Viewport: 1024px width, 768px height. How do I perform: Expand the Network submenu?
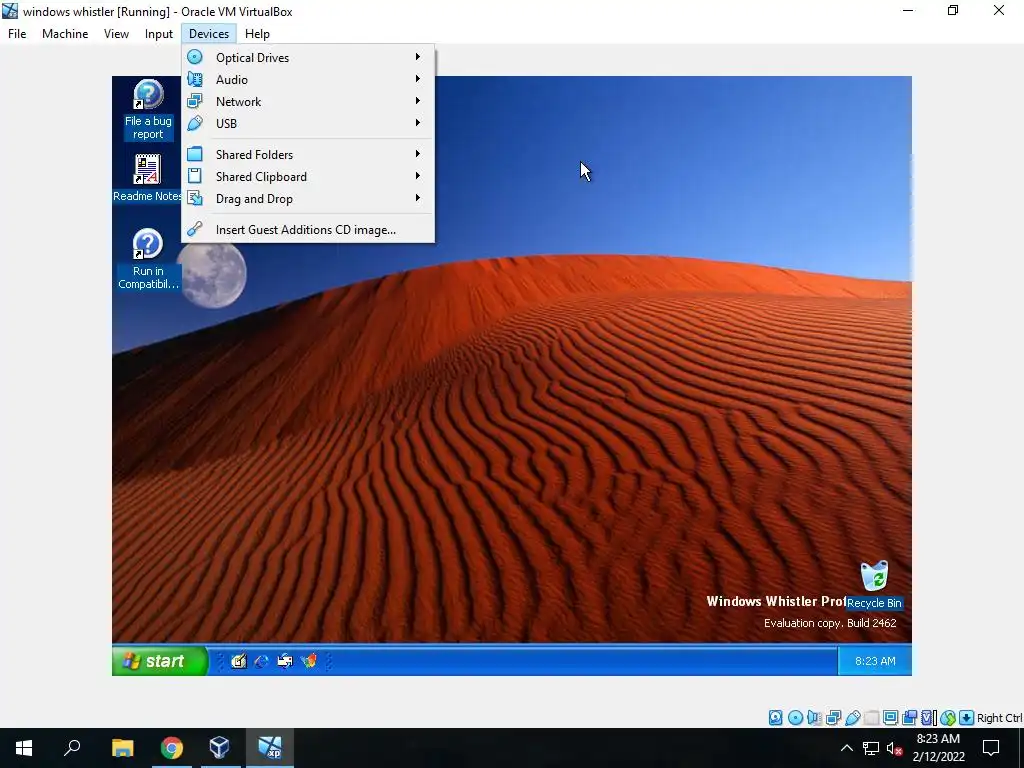308,101
